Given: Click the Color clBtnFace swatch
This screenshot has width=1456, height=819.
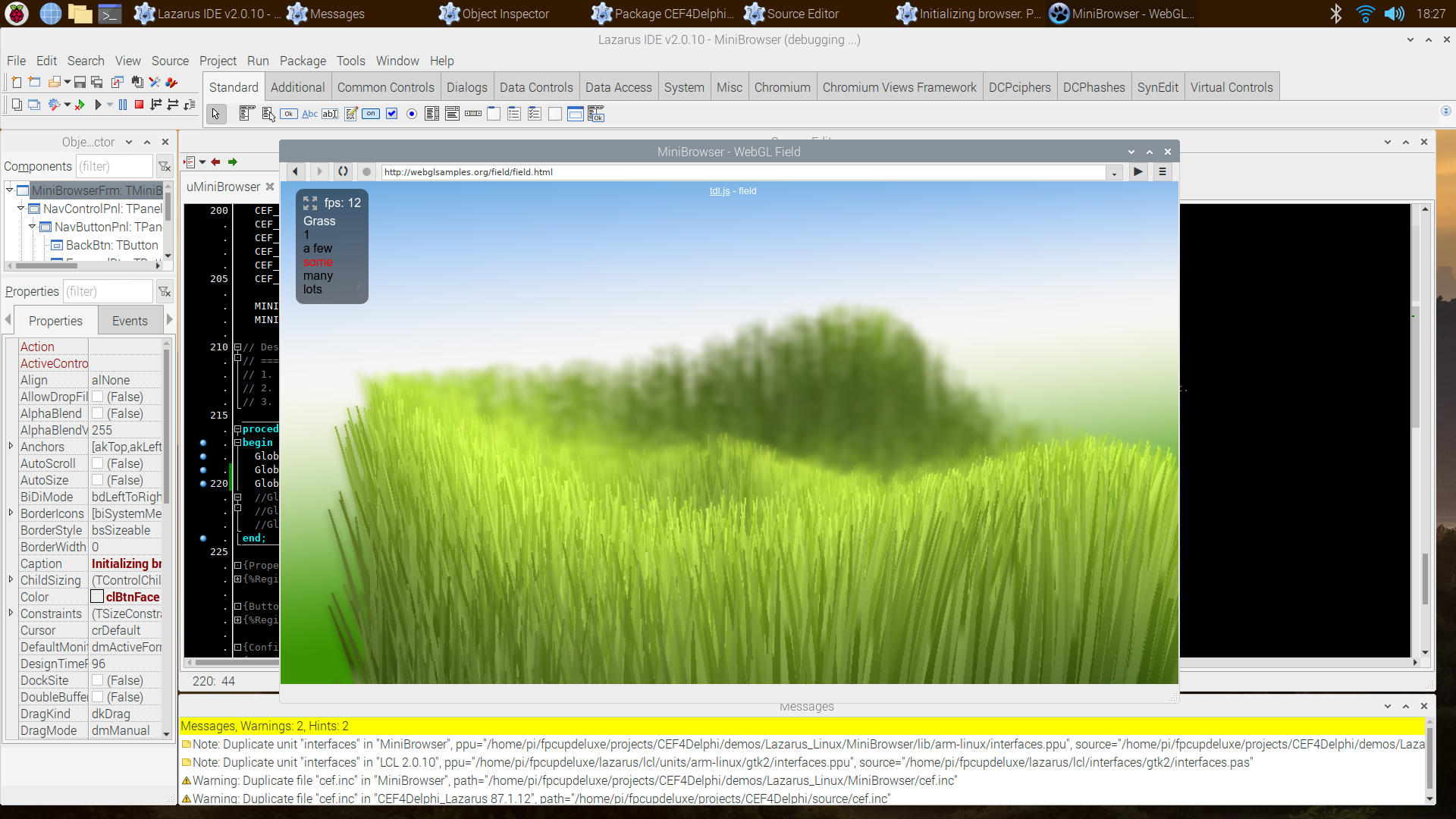Looking at the screenshot, I should coord(97,597).
